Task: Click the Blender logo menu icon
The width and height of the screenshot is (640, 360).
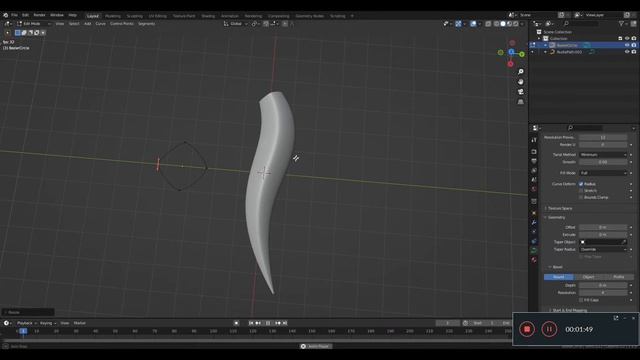Action: (6, 15)
